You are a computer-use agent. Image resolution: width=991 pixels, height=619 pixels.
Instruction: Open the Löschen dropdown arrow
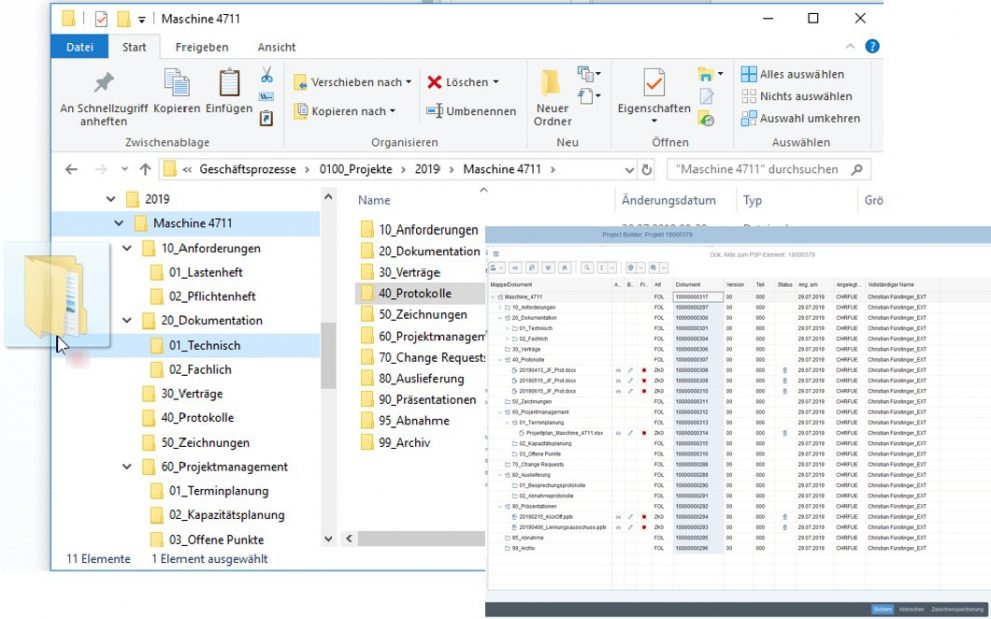click(496, 82)
